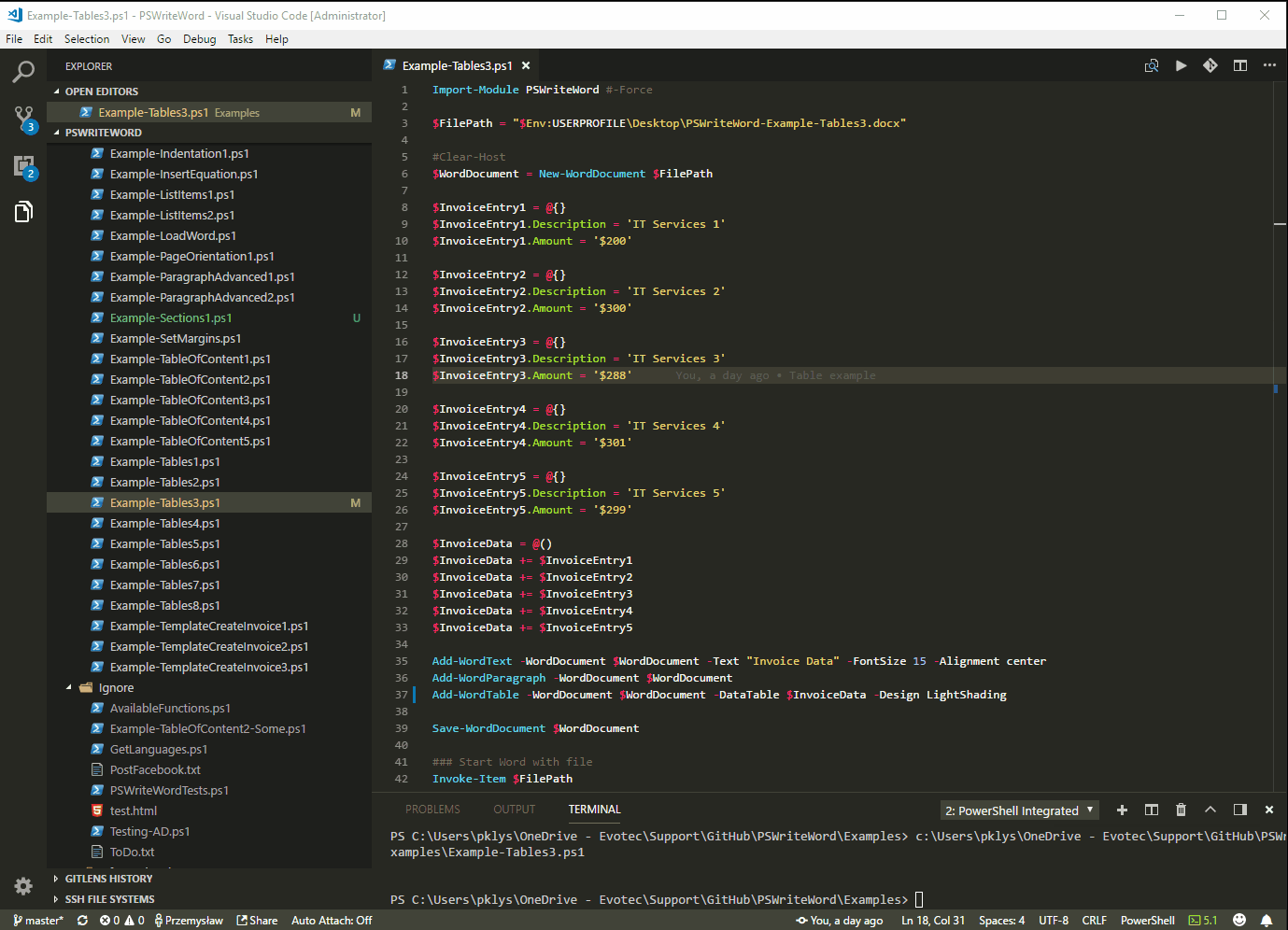1288x930 pixels.
Task: Click the CRLF line ending selector
Action: [1094, 920]
